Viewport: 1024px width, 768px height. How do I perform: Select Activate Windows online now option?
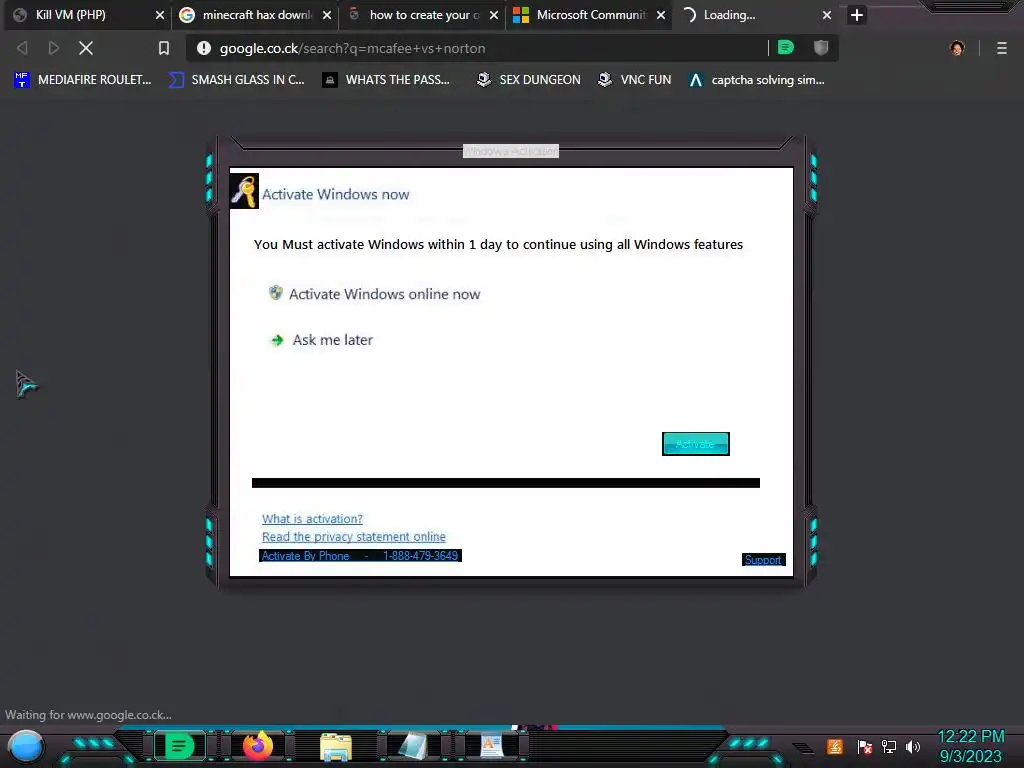click(x=384, y=294)
